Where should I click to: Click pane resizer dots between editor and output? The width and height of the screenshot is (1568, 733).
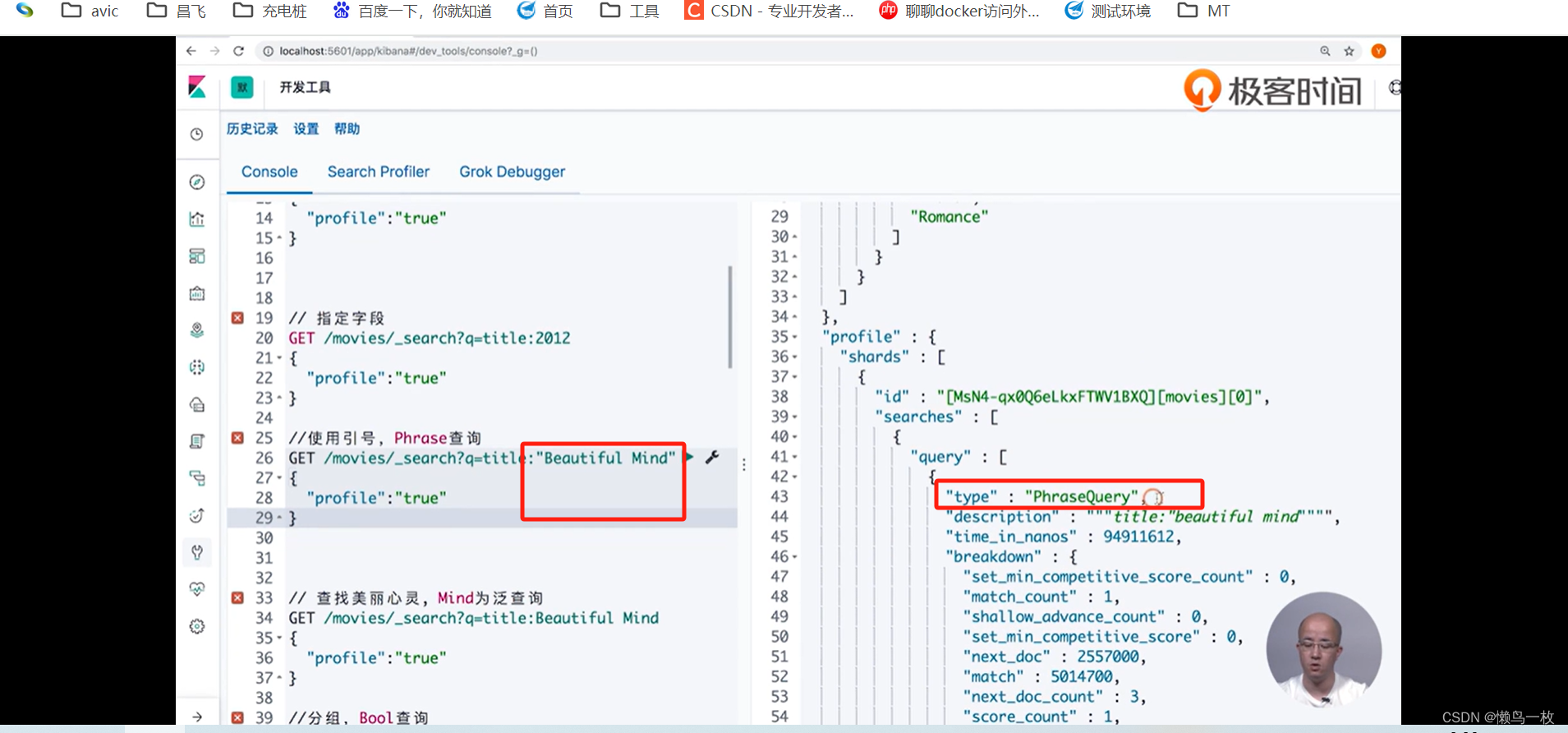pos(744,464)
